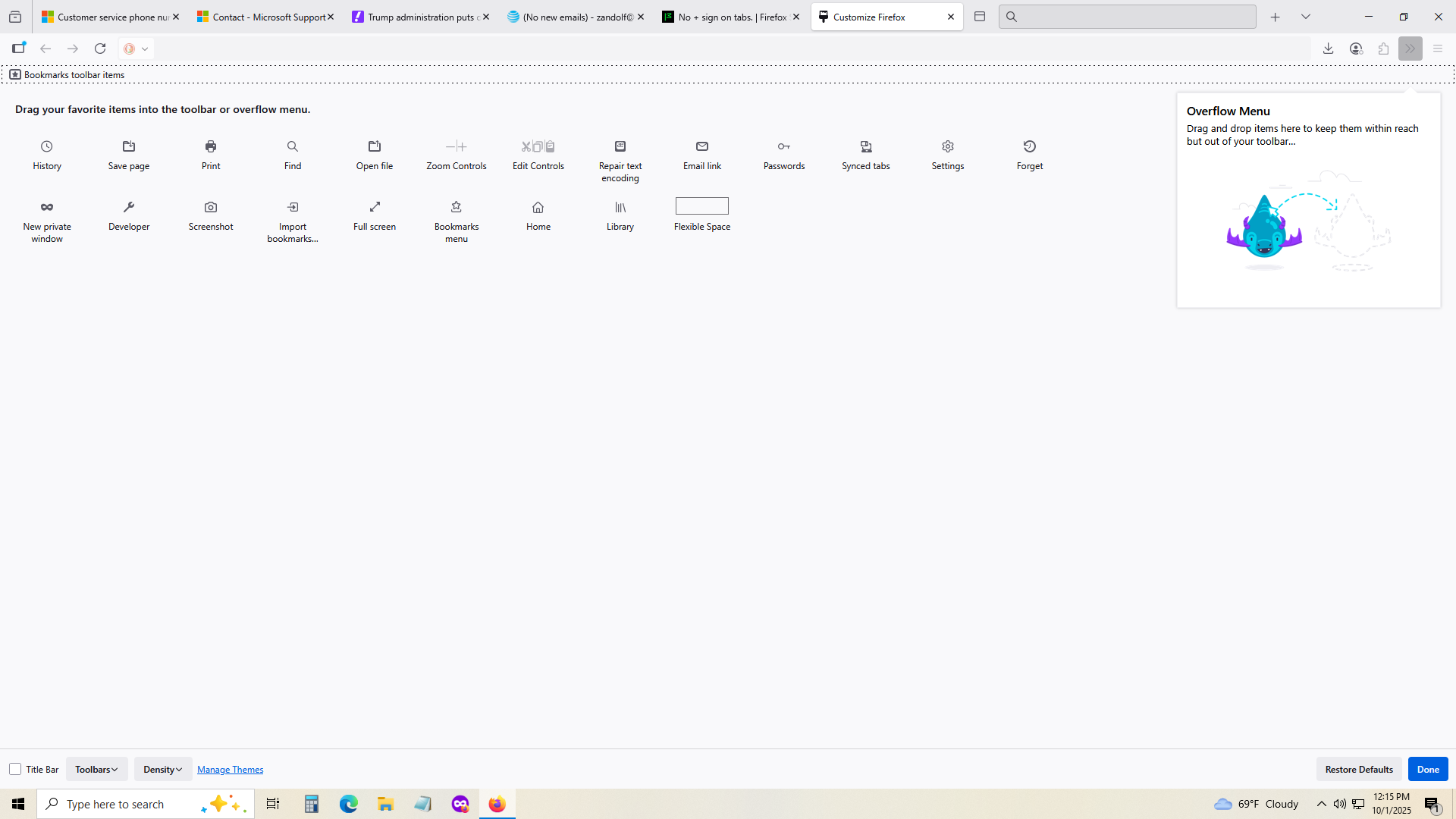Select the Library books icon

pyautogui.click(x=620, y=207)
